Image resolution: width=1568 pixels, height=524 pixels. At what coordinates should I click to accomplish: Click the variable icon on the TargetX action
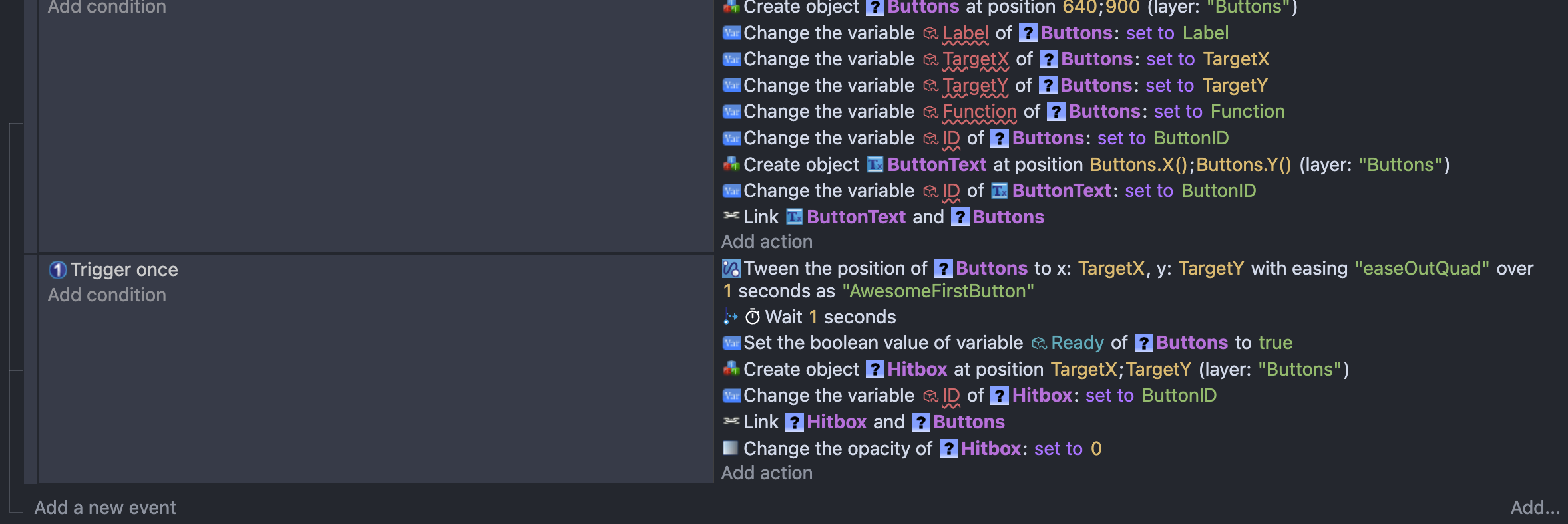click(x=731, y=59)
